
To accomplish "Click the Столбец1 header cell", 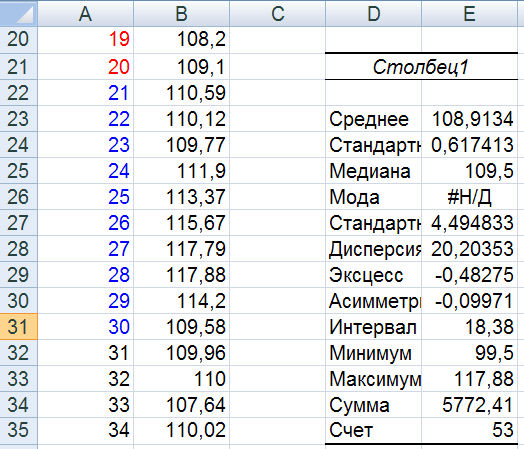I will click(421, 66).
